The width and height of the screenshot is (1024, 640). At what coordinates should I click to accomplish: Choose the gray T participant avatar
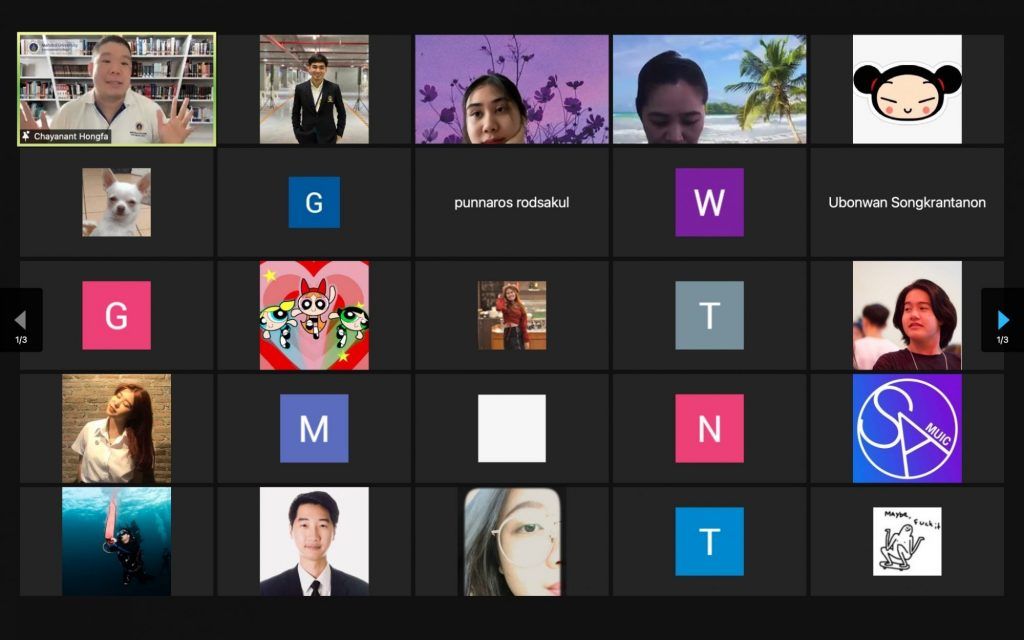click(x=709, y=315)
